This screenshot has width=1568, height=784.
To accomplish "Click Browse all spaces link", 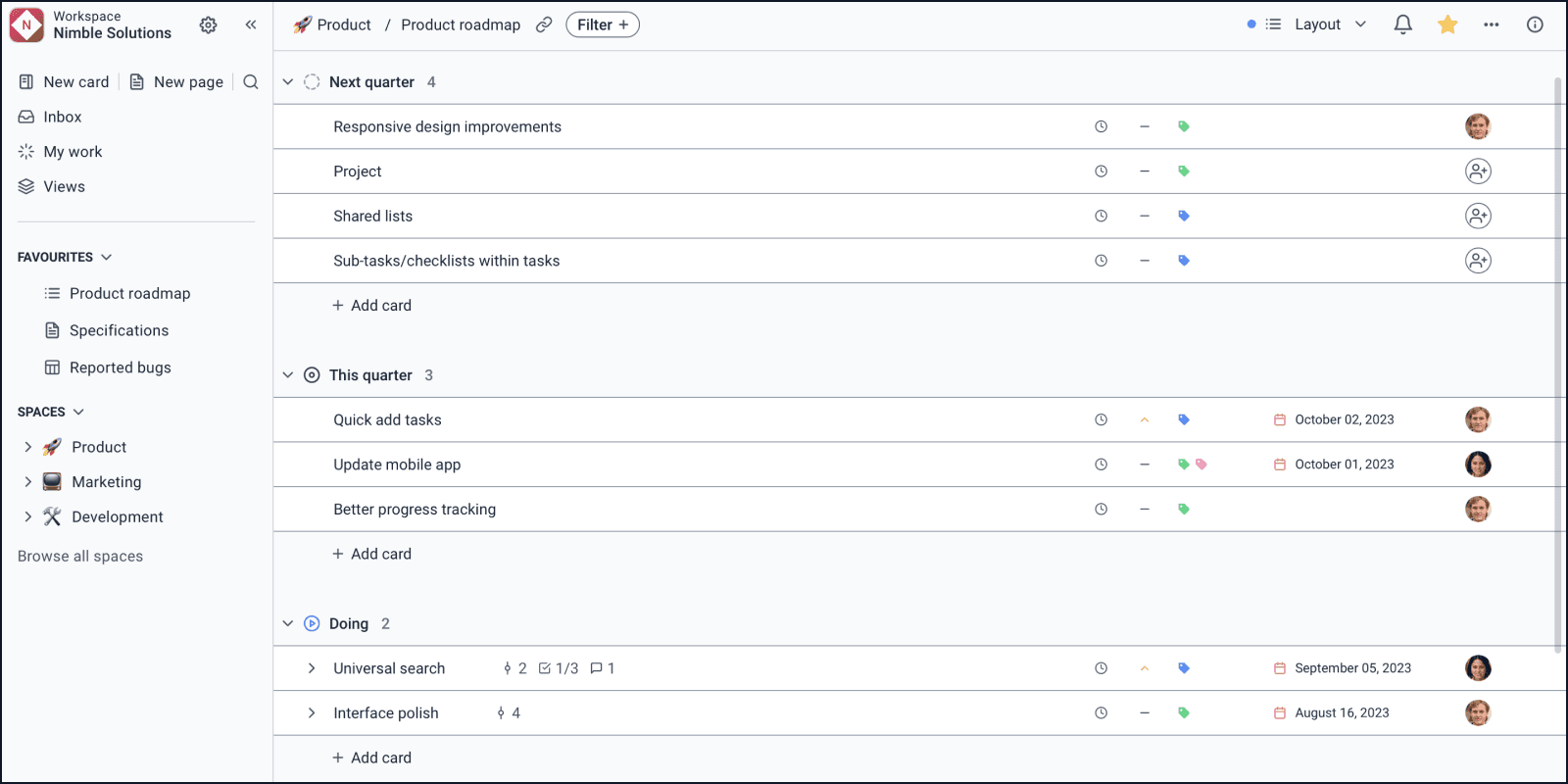I will pos(80,556).
